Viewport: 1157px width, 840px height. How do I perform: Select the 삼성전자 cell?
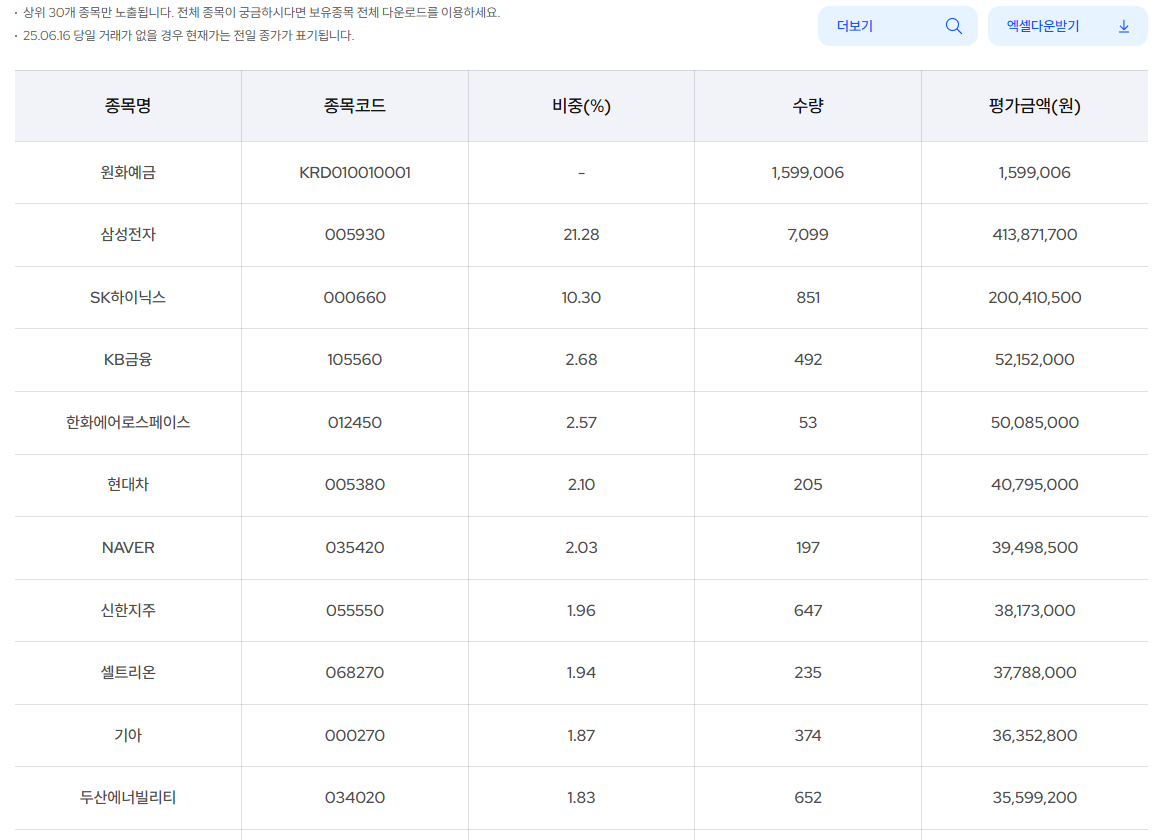128,235
